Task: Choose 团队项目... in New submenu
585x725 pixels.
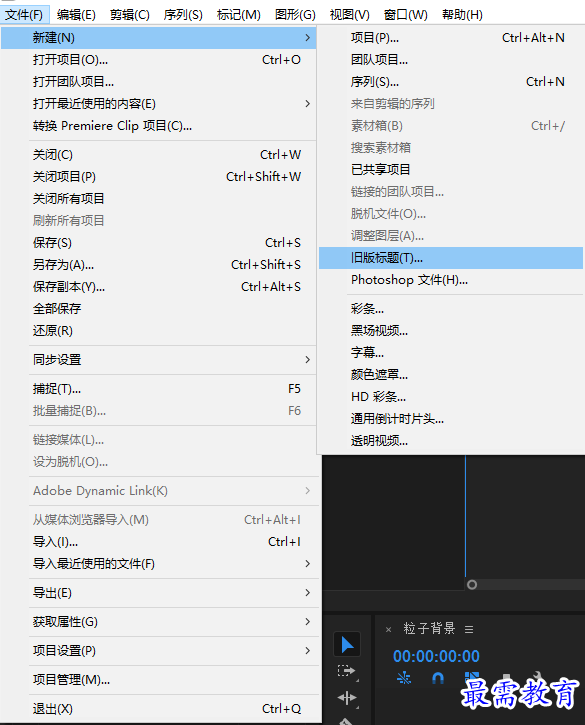Action: pos(451,60)
